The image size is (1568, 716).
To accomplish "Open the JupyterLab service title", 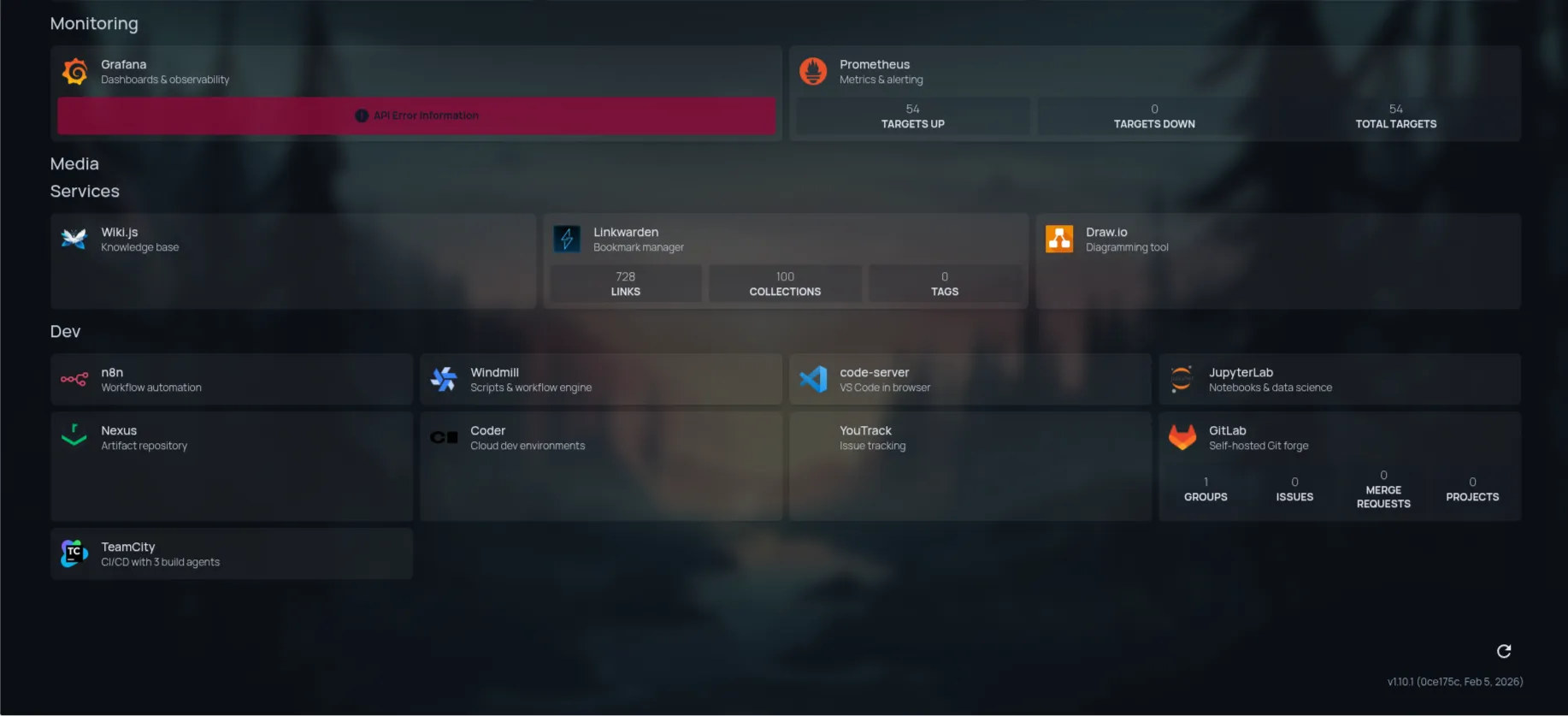I will 1241,372.
